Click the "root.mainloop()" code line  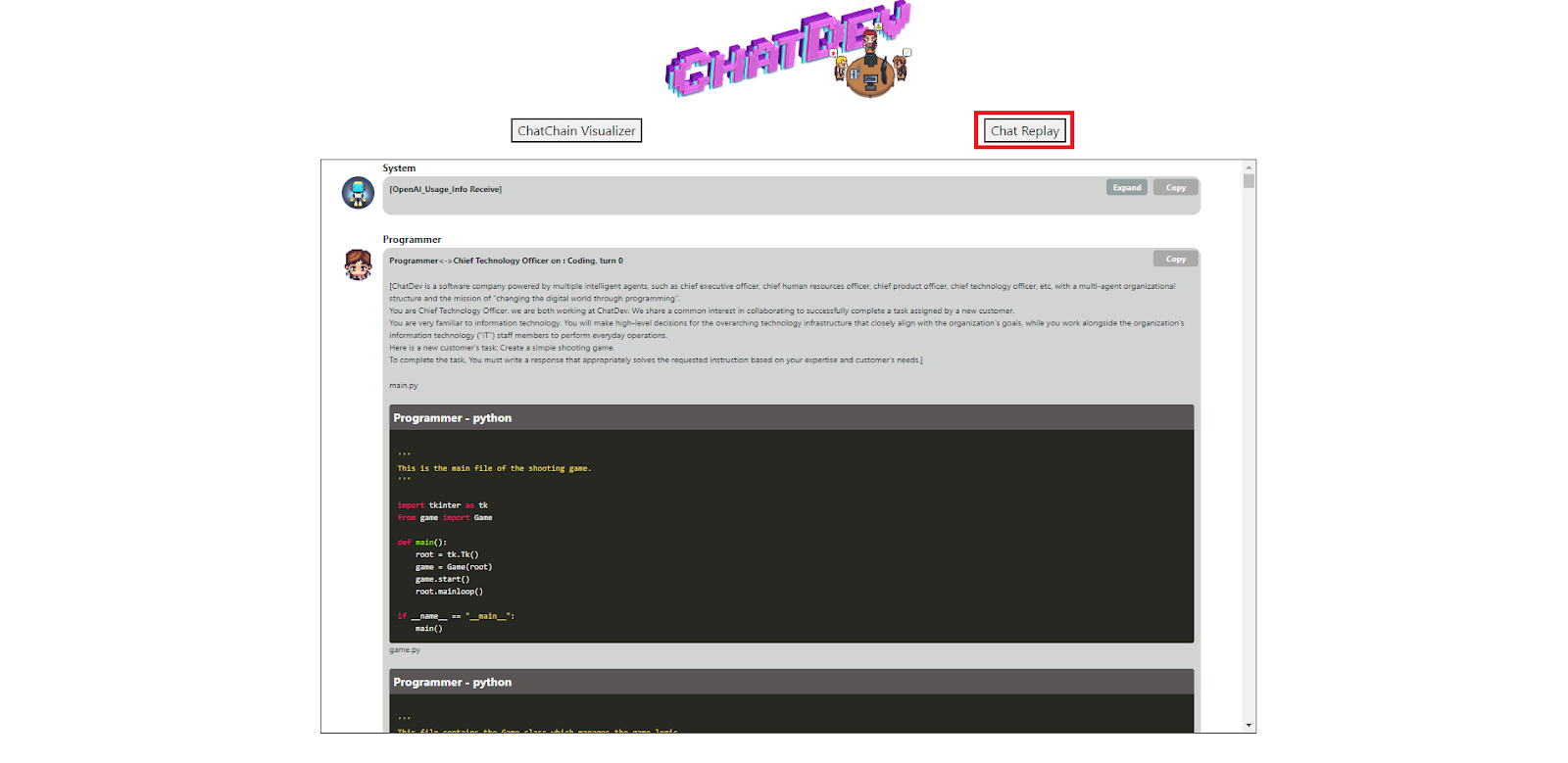pyautogui.click(x=449, y=592)
